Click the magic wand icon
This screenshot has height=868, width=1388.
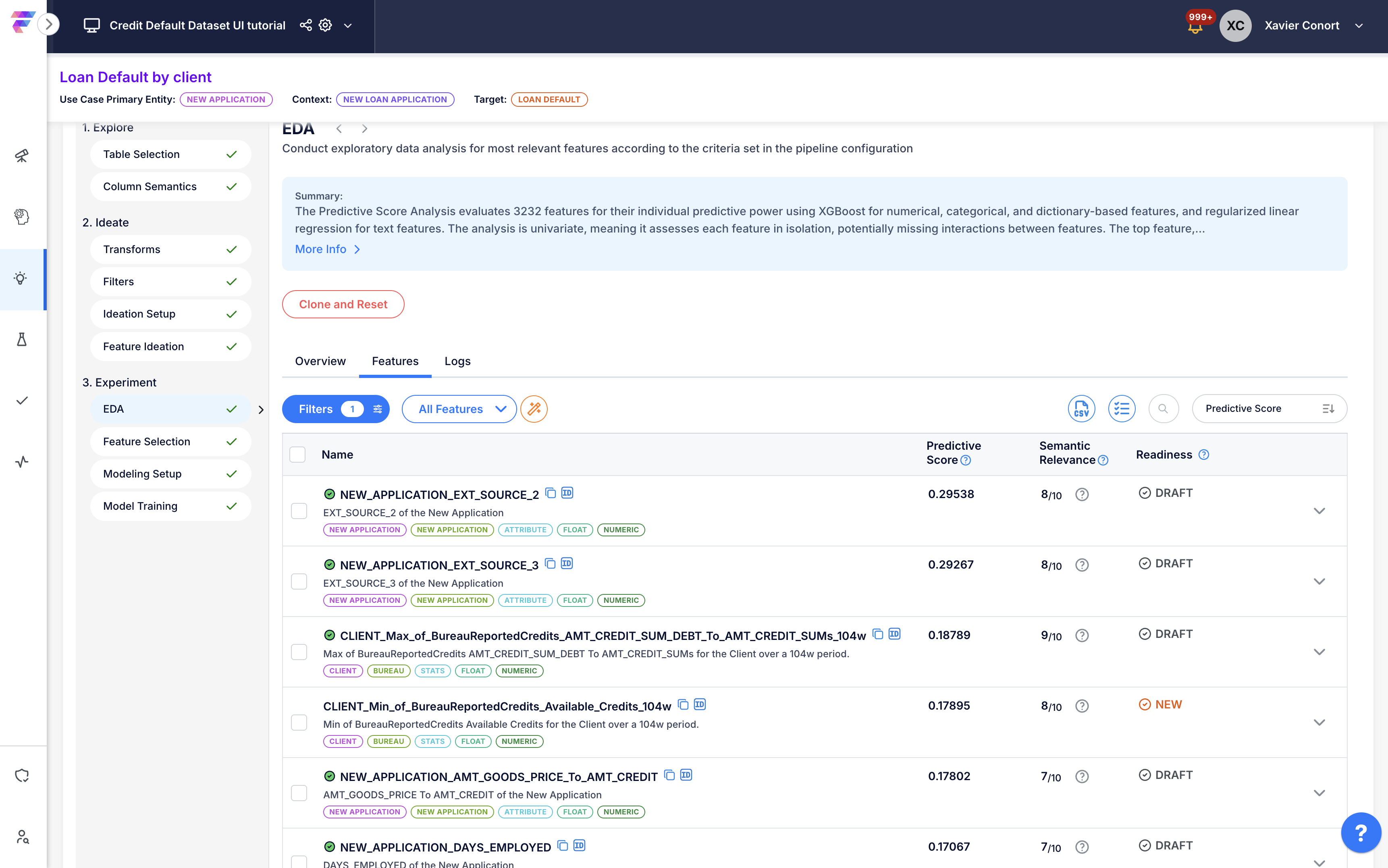click(534, 409)
